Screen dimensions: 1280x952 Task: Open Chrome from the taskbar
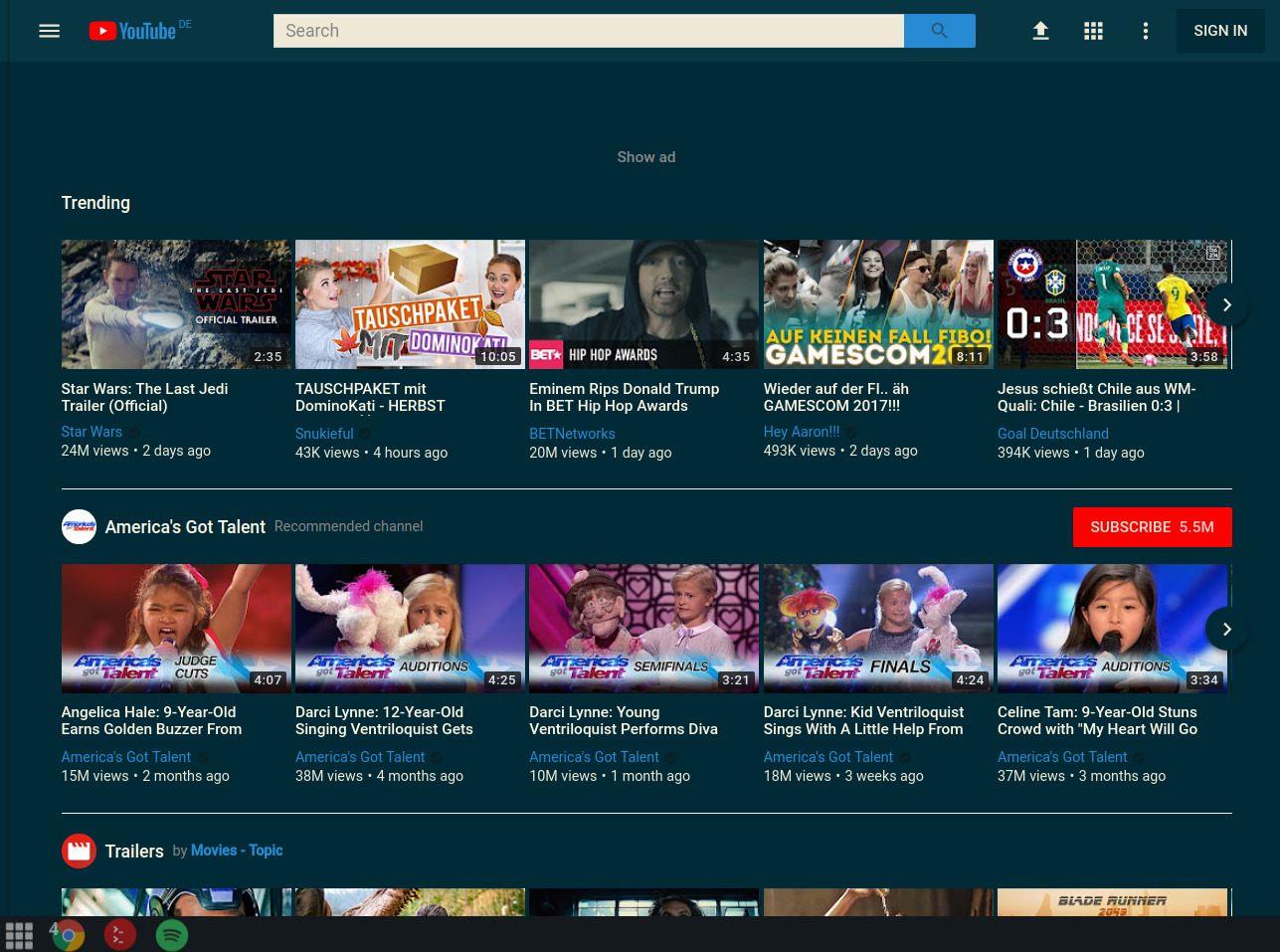pos(68,935)
